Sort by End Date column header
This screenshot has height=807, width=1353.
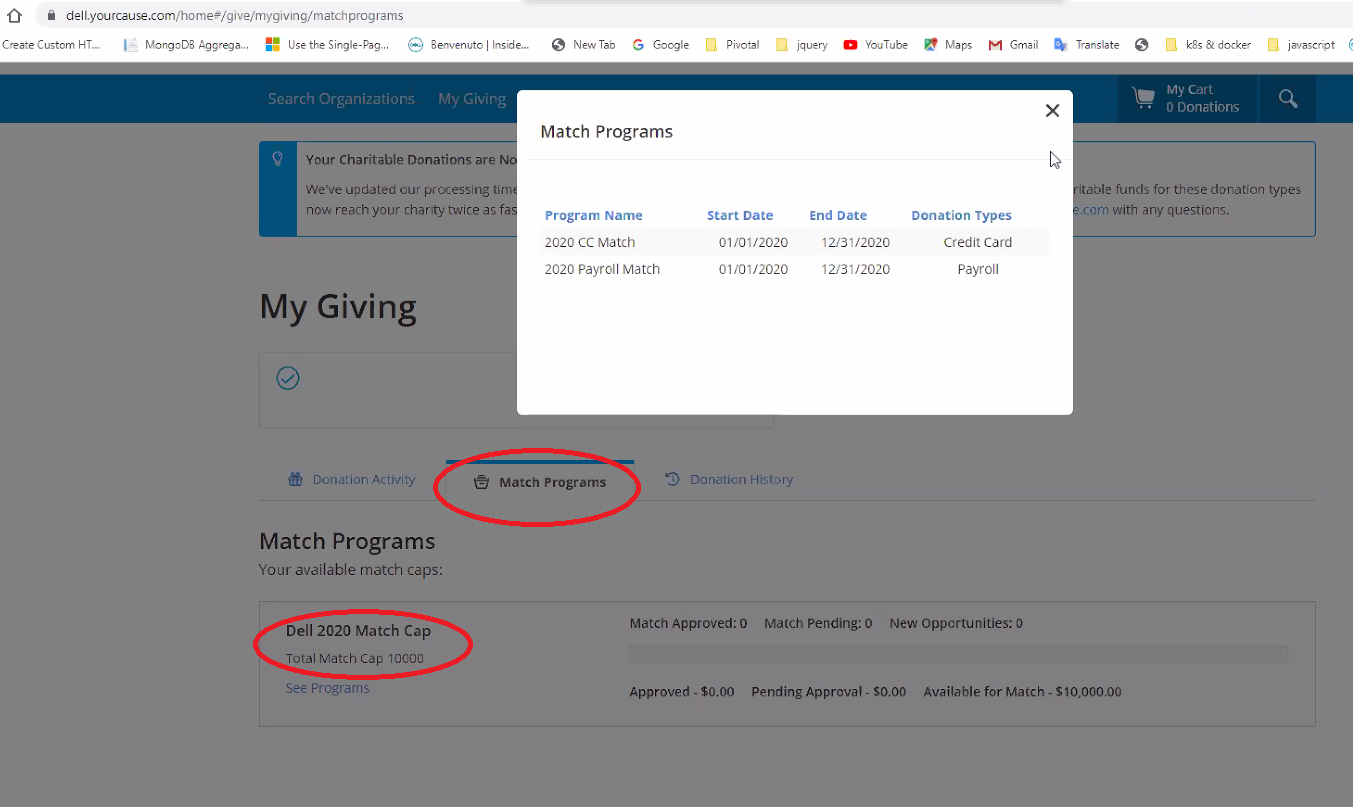click(838, 215)
